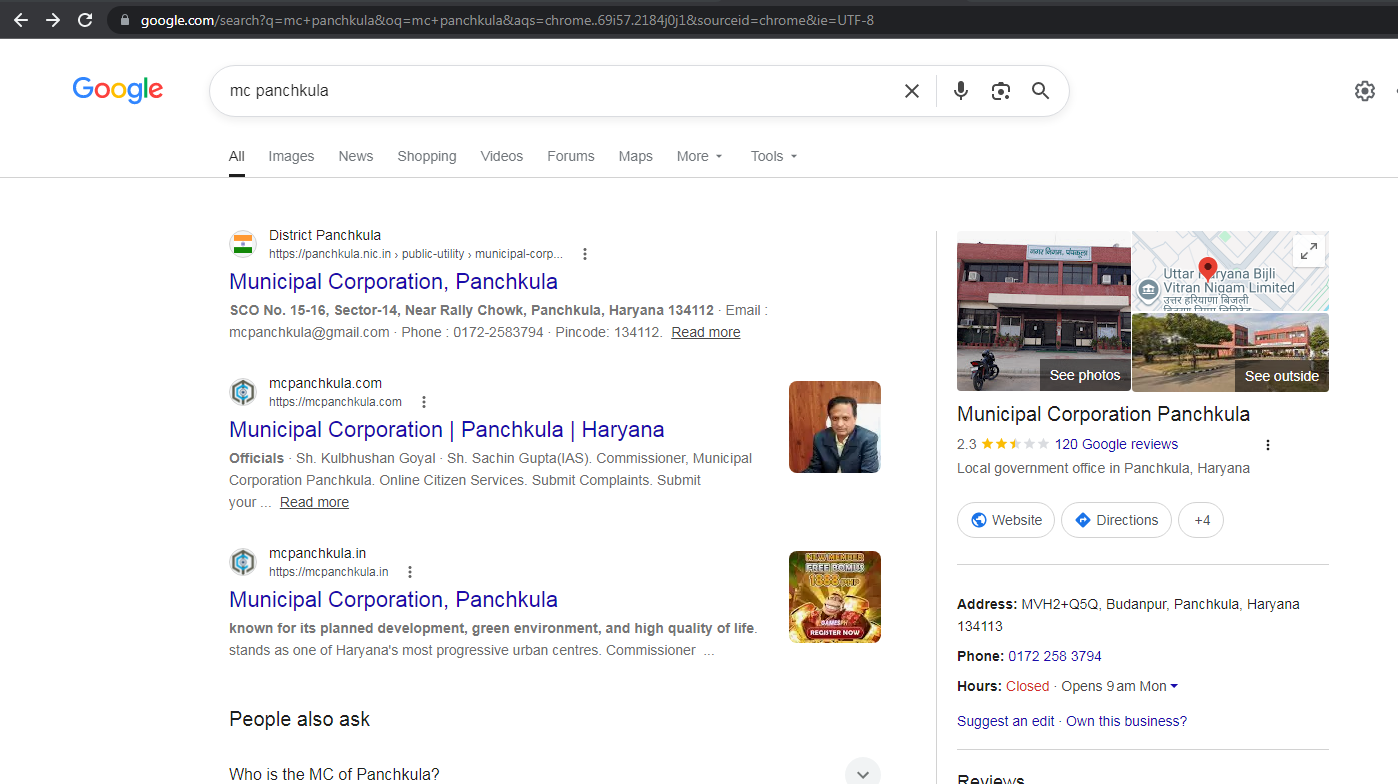Open options menu for the District Panchkula result
The width and height of the screenshot is (1398, 784).
(585, 254)
